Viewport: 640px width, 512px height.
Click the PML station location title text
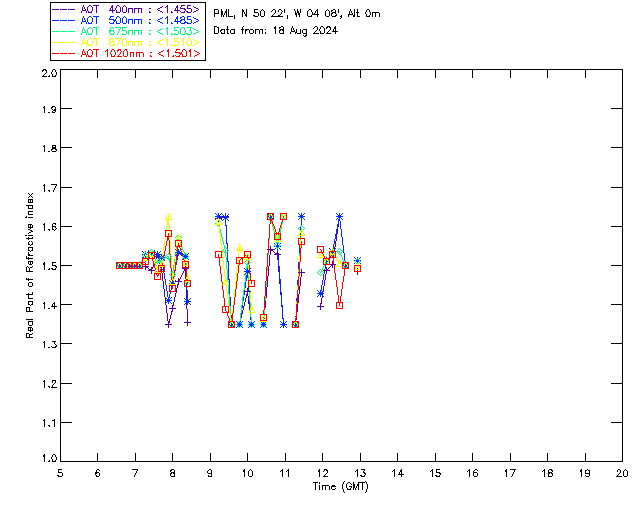[x=297, y=14]
